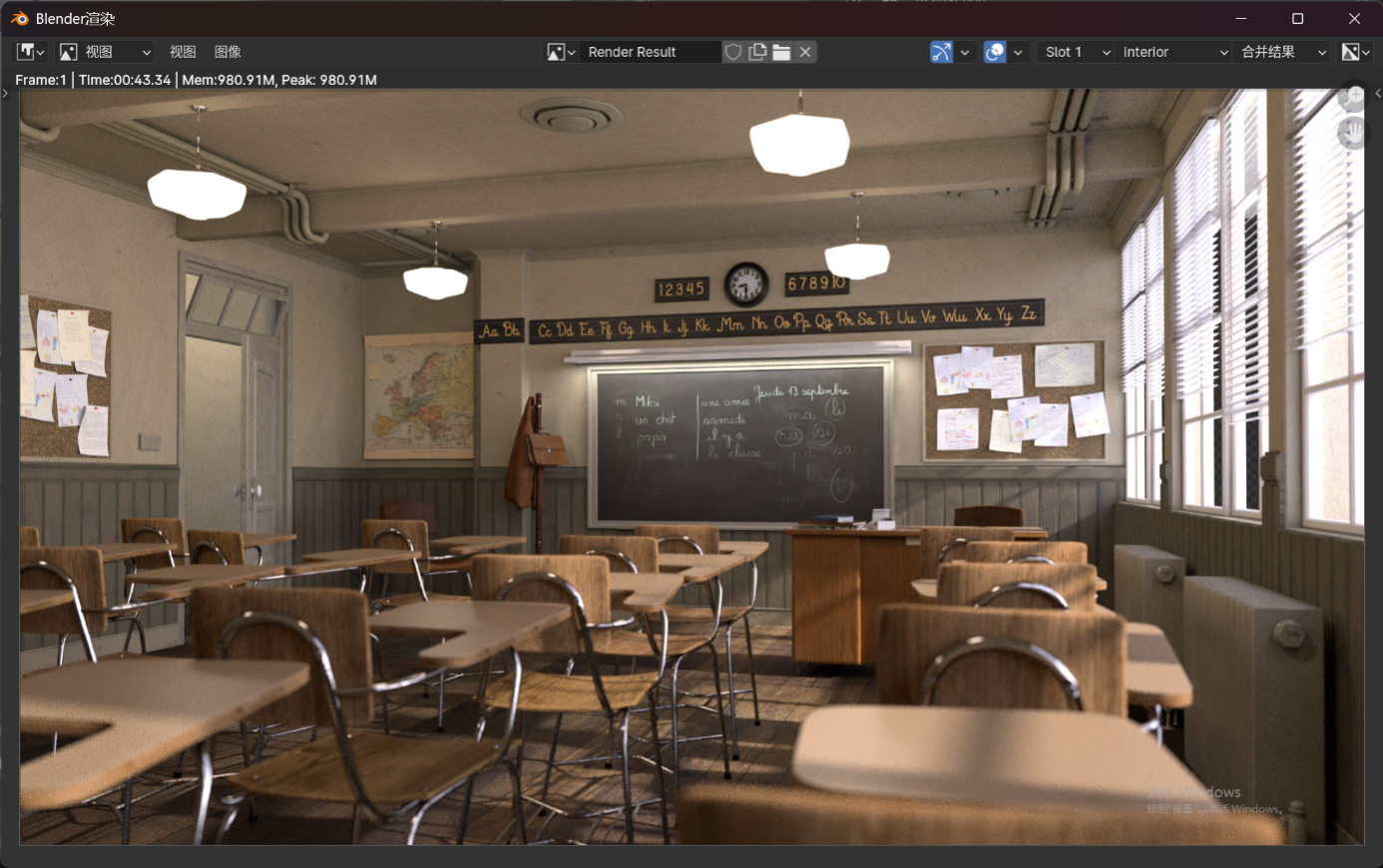
Task: Expand gizmo options dropdown arrow
Action: coord(965,52)
